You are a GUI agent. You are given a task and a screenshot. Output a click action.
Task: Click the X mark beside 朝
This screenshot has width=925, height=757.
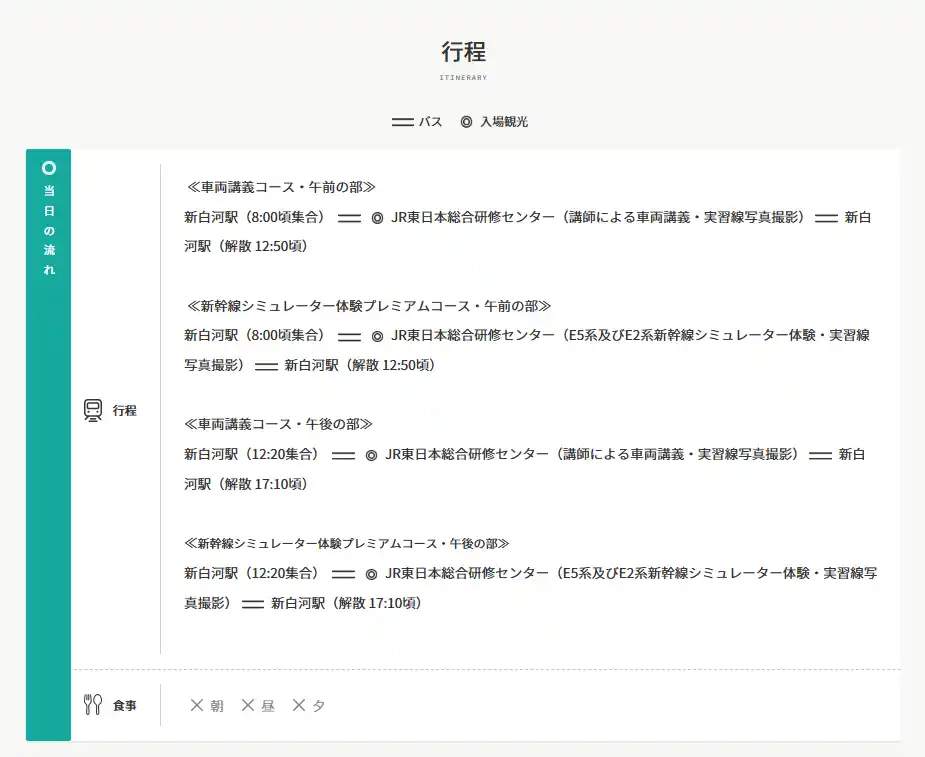tap(197, 705)
